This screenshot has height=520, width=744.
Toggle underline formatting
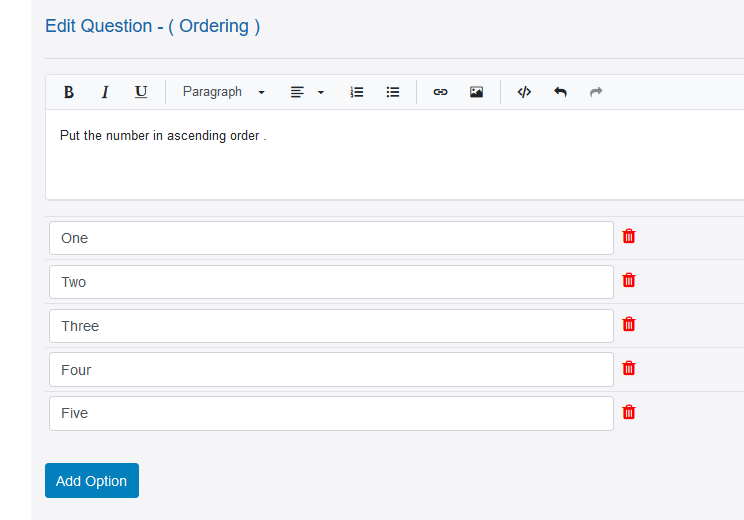click(141, 92)
